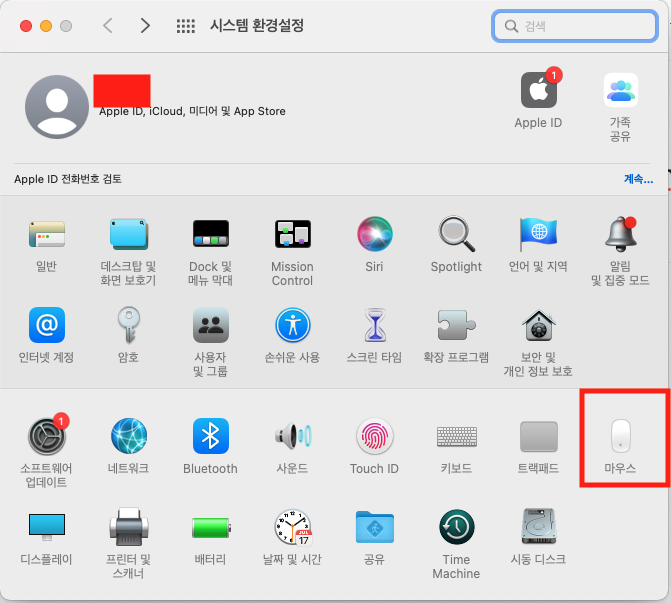This screenshot has width=671, height=603.
Task: Open Touch ID settings
Action: 374,436
